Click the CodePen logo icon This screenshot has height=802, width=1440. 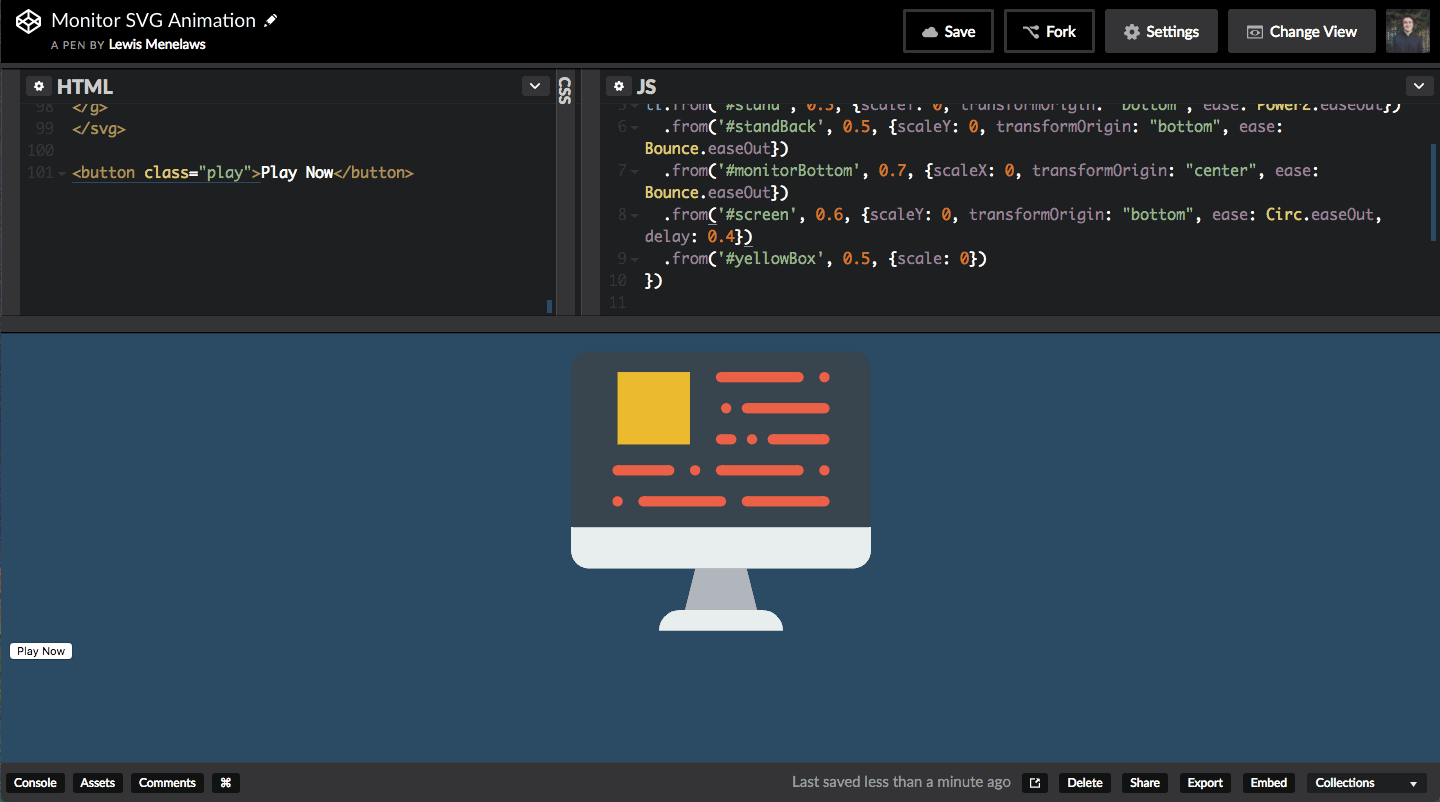[x=27, y=20]
